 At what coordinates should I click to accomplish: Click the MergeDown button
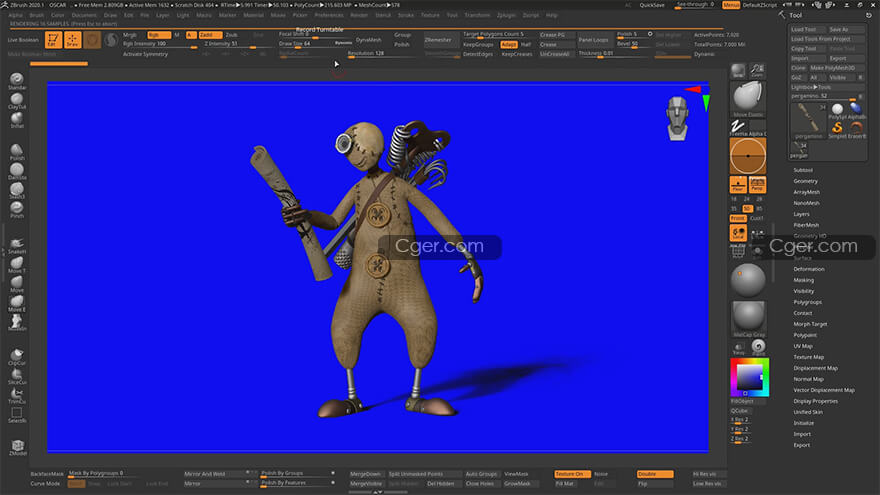point(365,474)
